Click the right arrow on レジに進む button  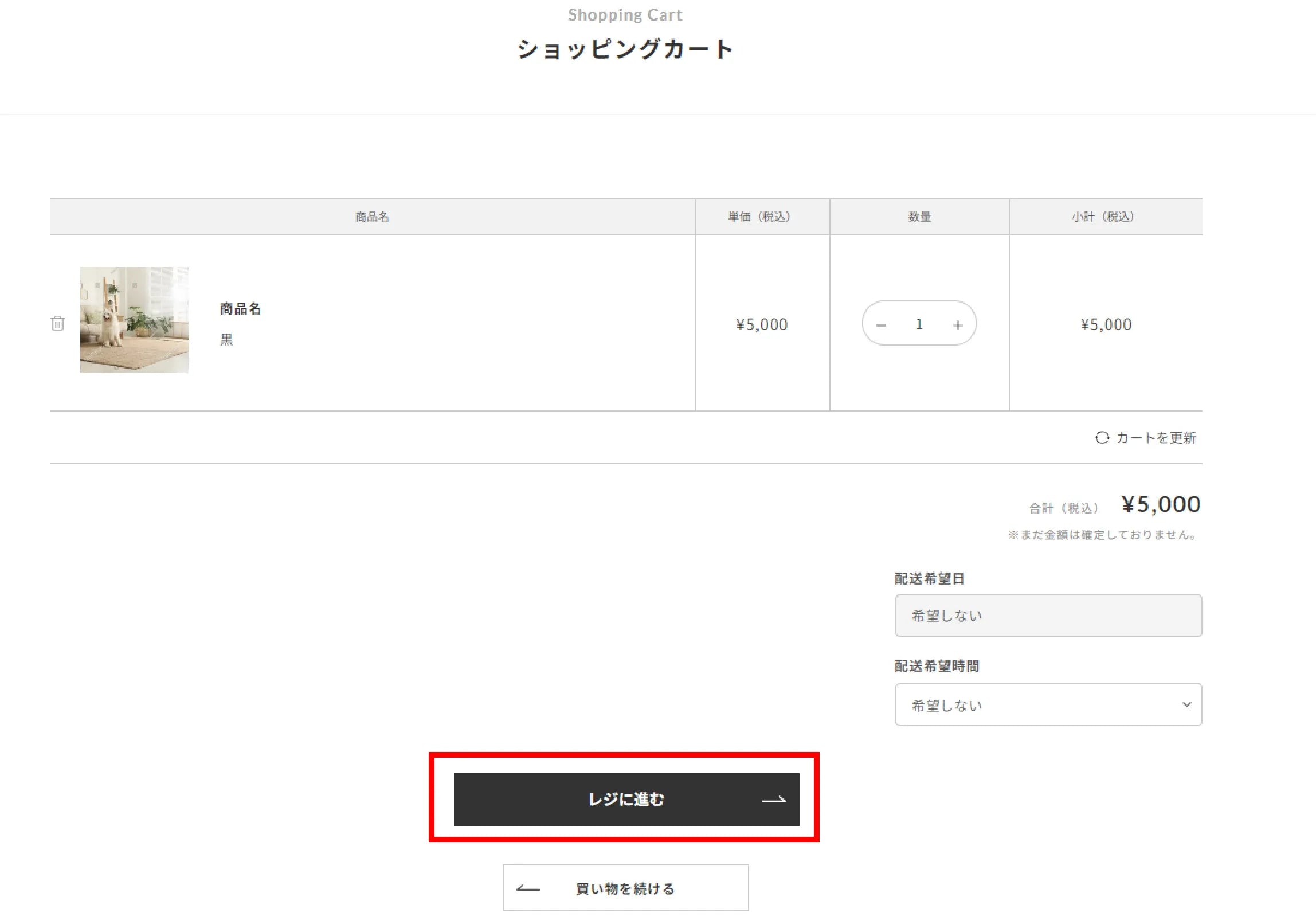point(774,800)
